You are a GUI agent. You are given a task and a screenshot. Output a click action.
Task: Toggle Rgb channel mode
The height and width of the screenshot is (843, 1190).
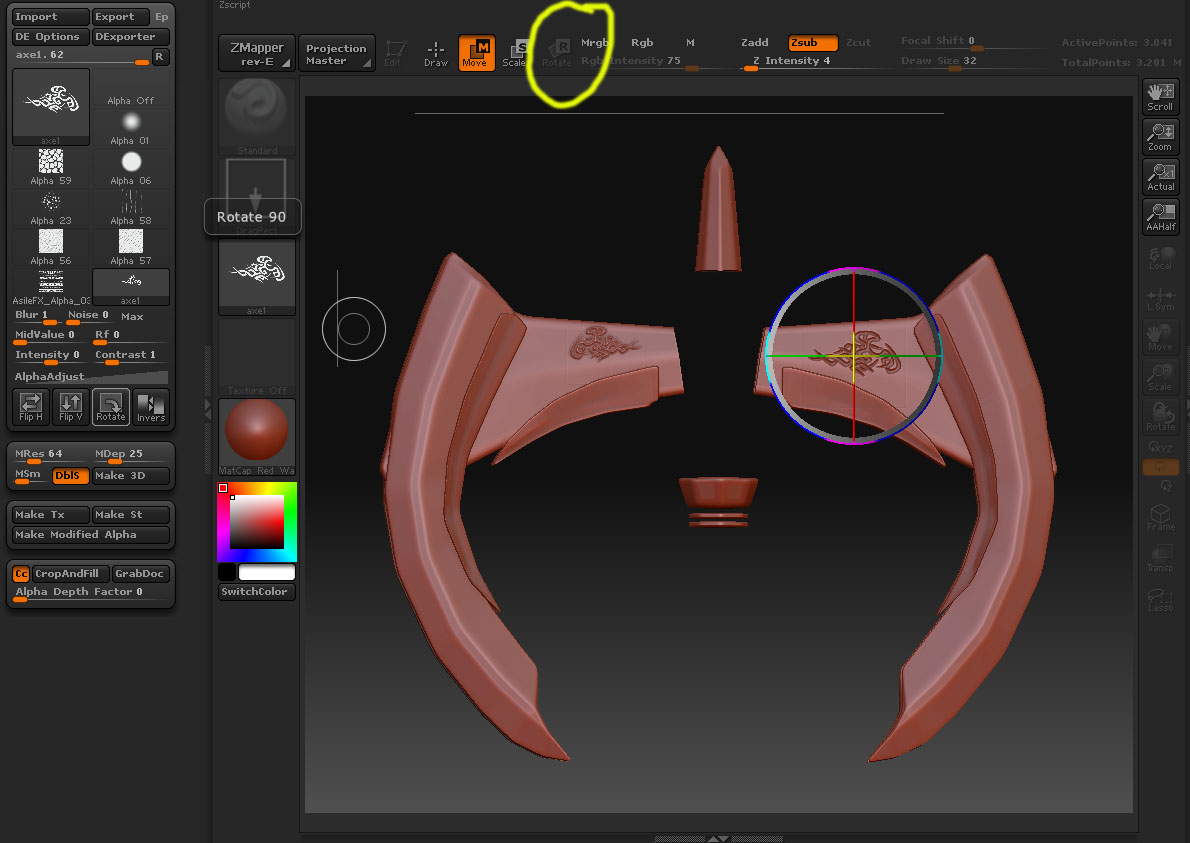(642, 42)
